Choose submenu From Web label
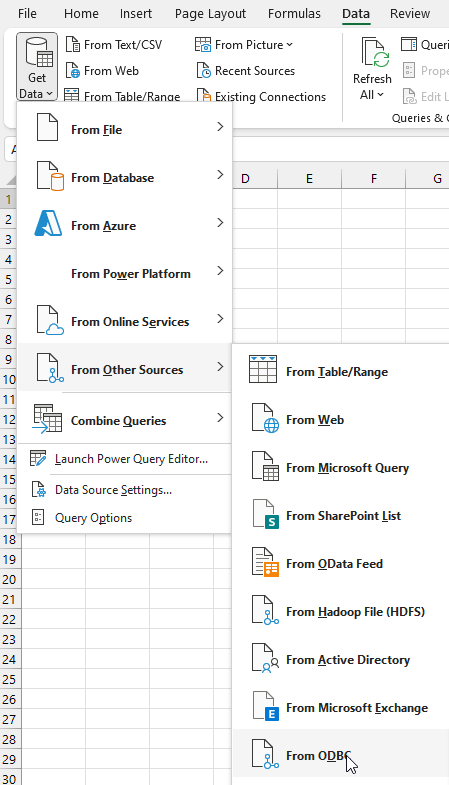The image size is (449, 785). pos(315,420)
